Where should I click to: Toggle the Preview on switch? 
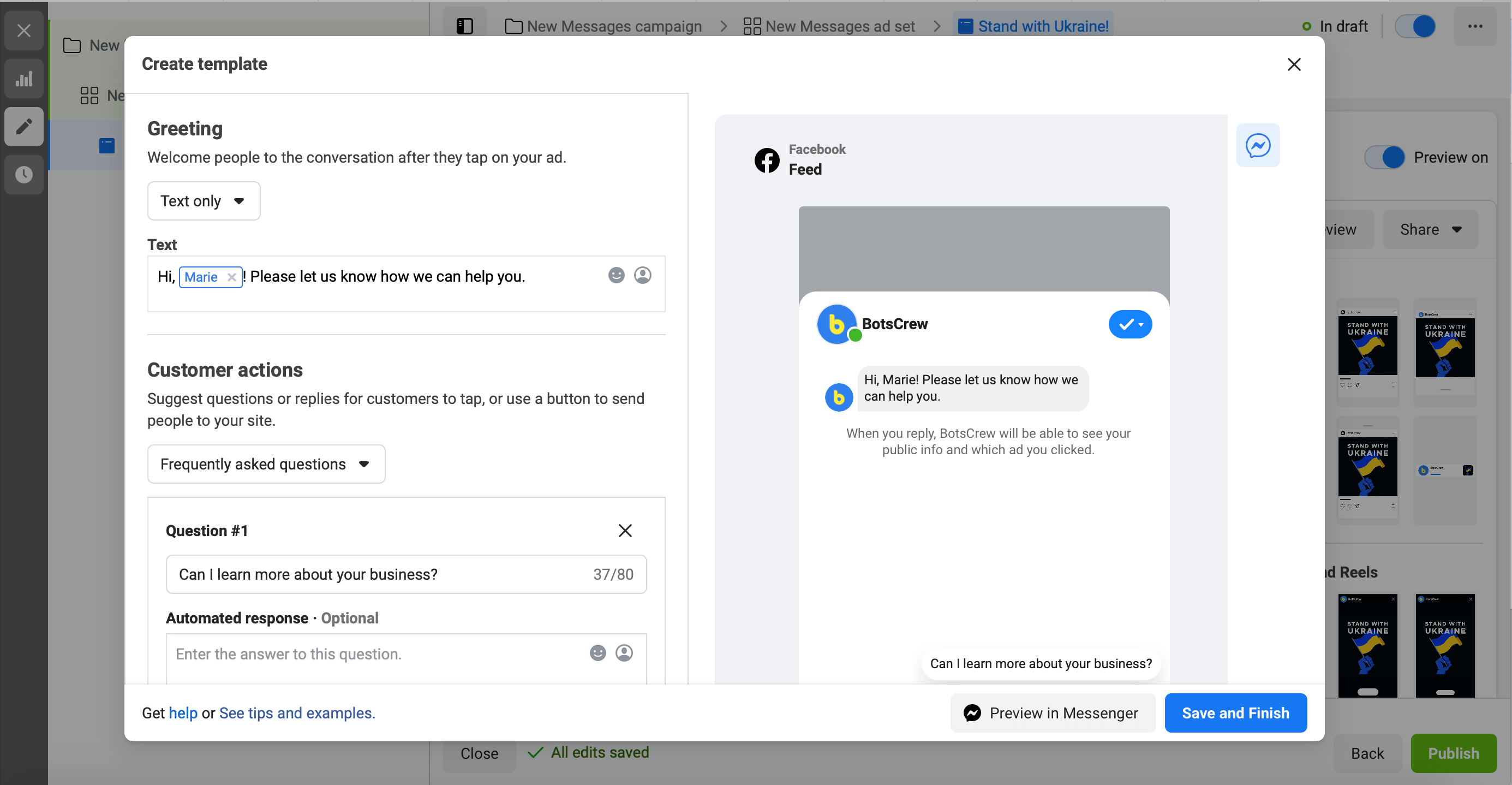click(1384, 157)
